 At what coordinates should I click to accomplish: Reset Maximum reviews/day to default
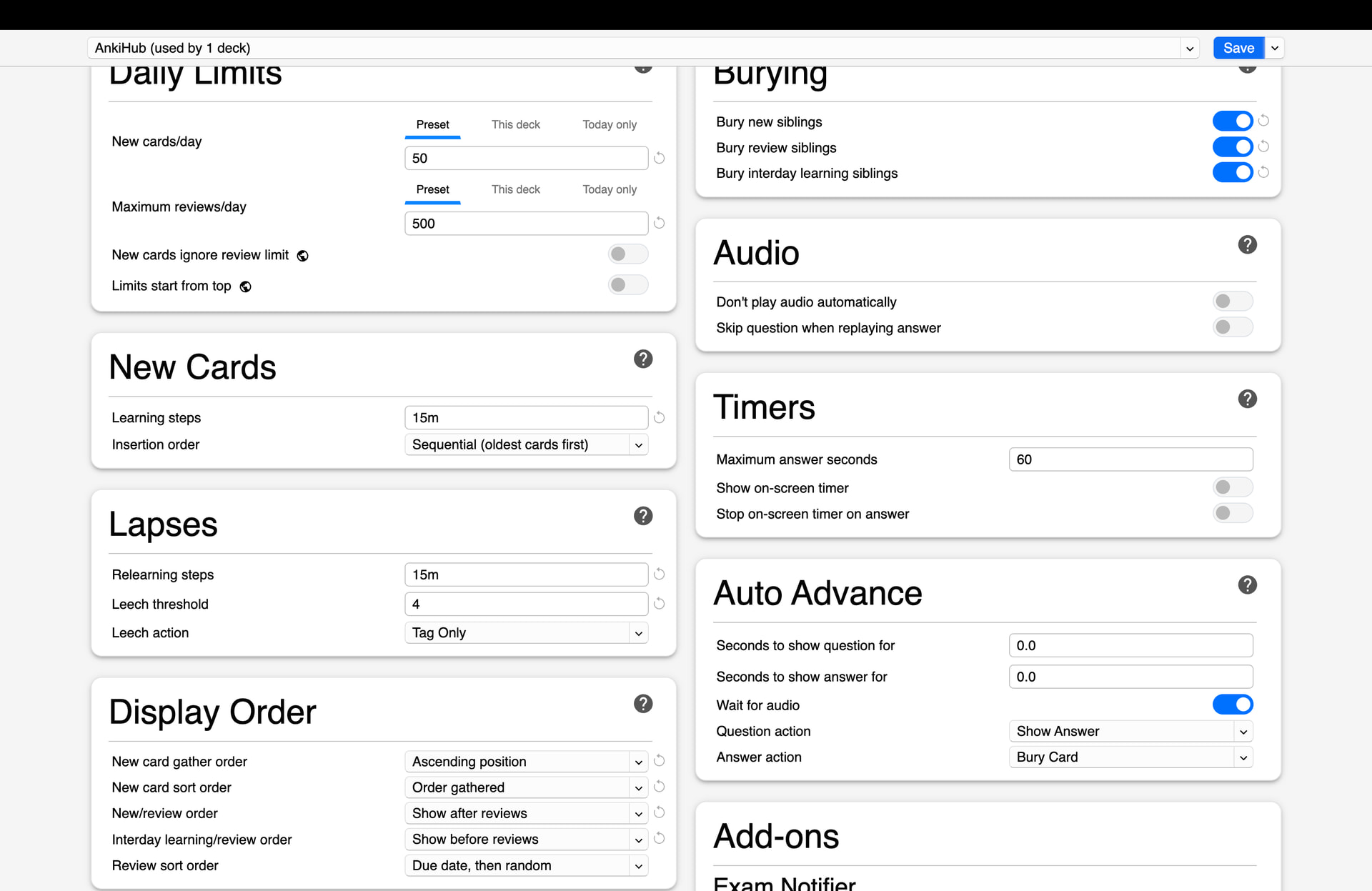(660, 223)
